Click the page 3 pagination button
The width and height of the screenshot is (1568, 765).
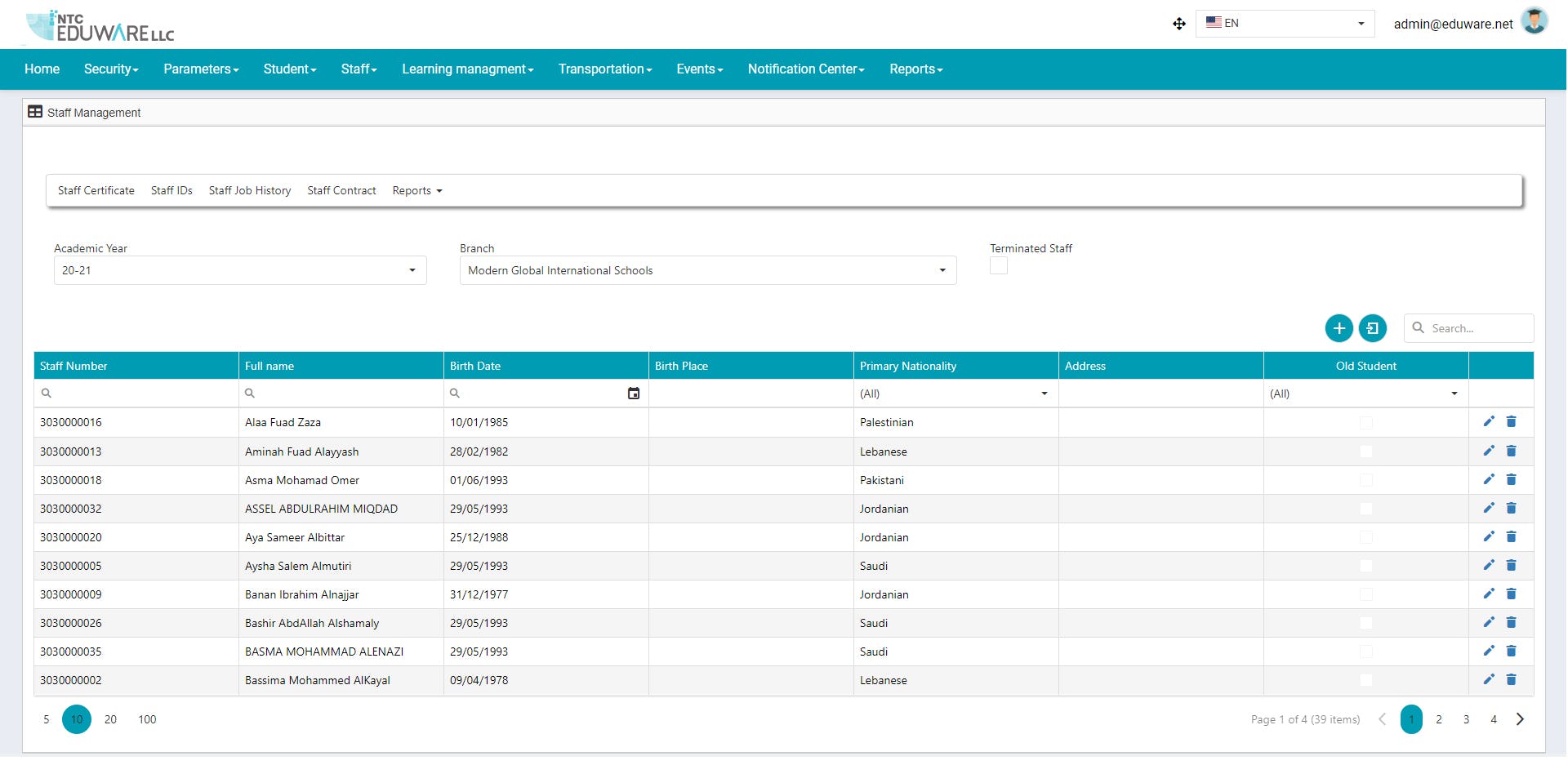(x=1466, y=719)
